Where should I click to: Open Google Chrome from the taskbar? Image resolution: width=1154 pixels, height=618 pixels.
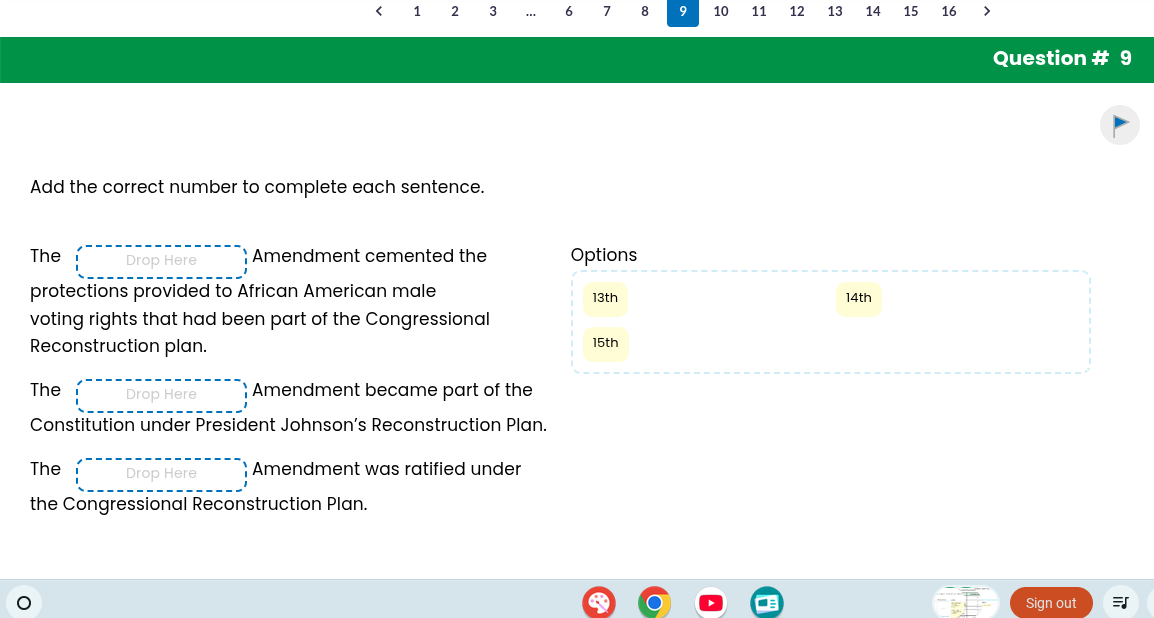point(654,602)
